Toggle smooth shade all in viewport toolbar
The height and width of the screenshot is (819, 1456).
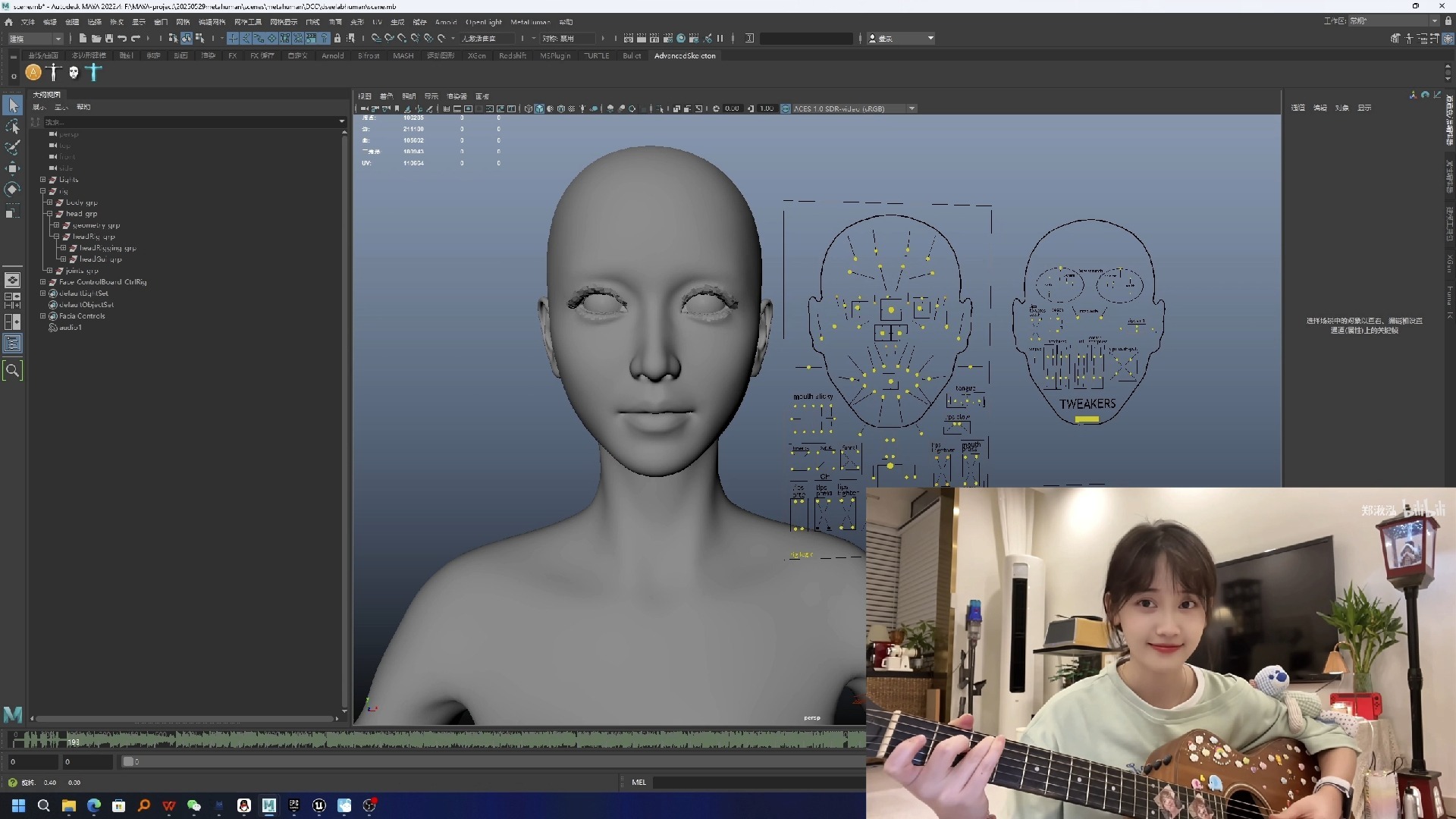tap(539, 108)
